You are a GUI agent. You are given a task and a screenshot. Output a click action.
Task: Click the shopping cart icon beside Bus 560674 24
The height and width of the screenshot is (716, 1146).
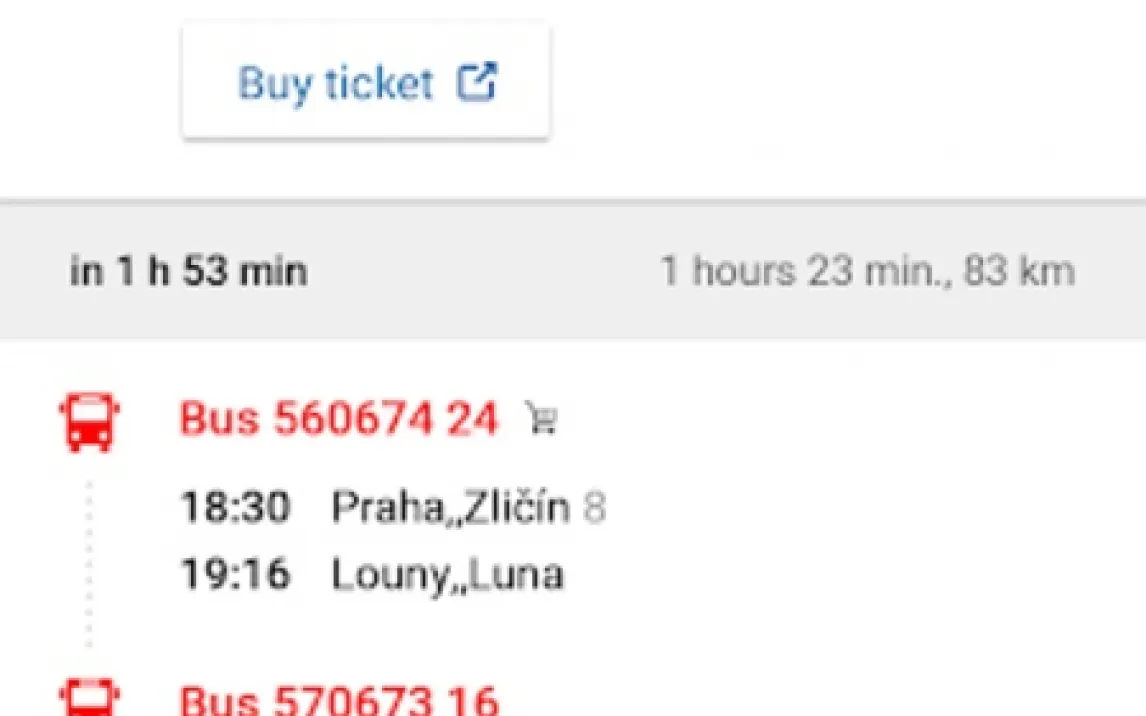541,422
